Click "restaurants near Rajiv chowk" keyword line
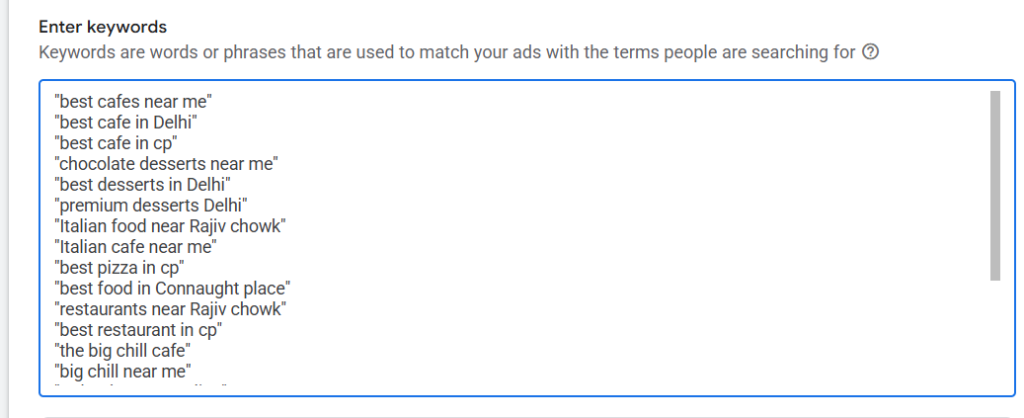 click(x=170, y=309)
